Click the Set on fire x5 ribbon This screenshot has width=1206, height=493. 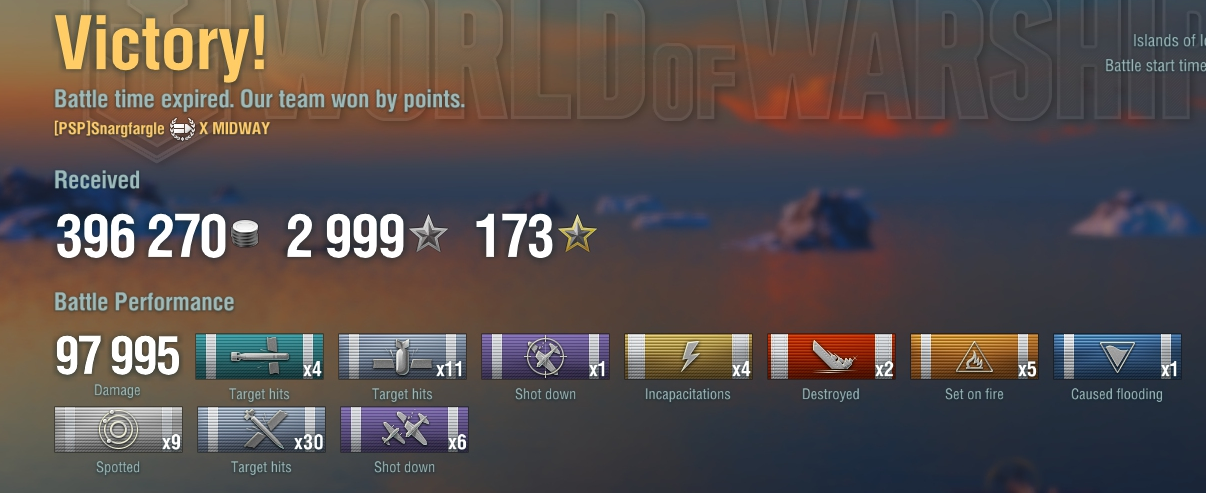pos(975,357)
